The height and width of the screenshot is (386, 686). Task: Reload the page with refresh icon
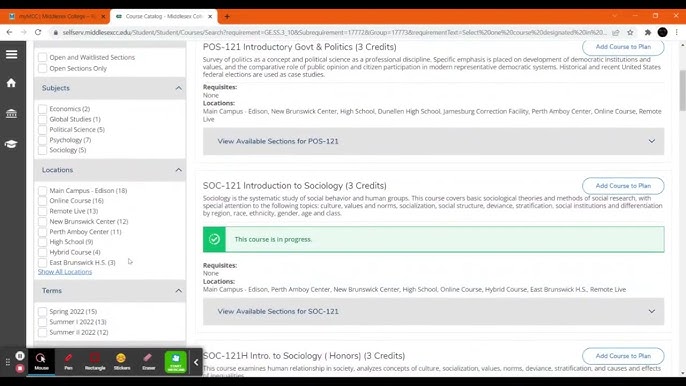tap(38, 32)
